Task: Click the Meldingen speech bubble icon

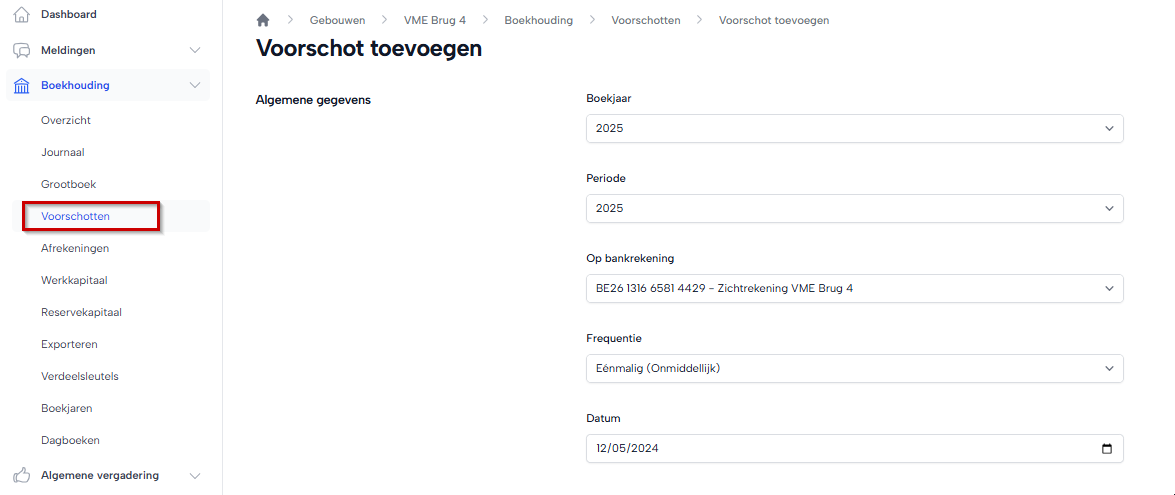Action: pos(21,50)
